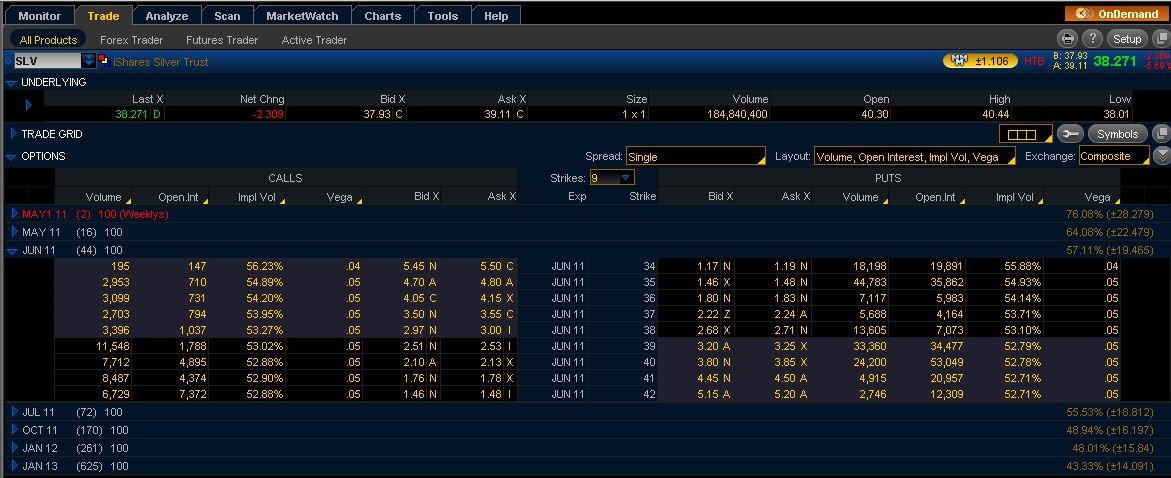Select the All Products sub-tab
The image size is (1171, 478).
(48, 40)
